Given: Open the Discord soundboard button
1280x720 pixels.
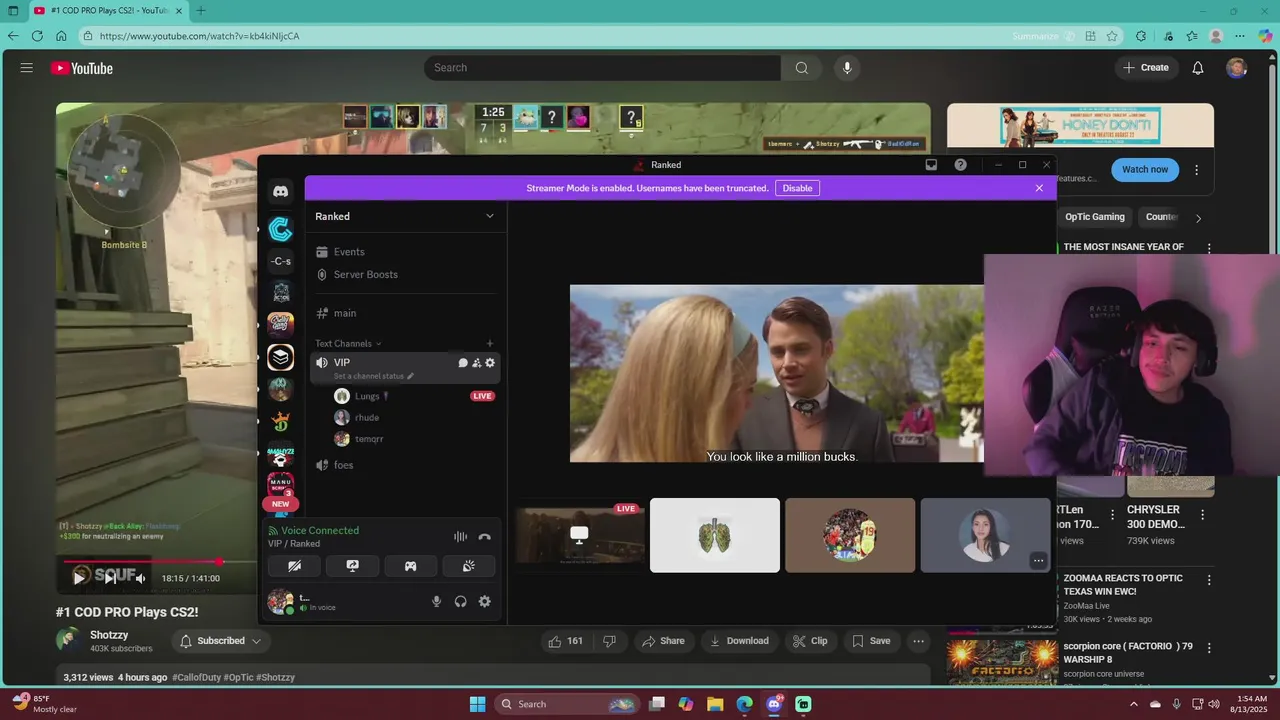Looking at the screenshot, I should click(x=468, y=566).
